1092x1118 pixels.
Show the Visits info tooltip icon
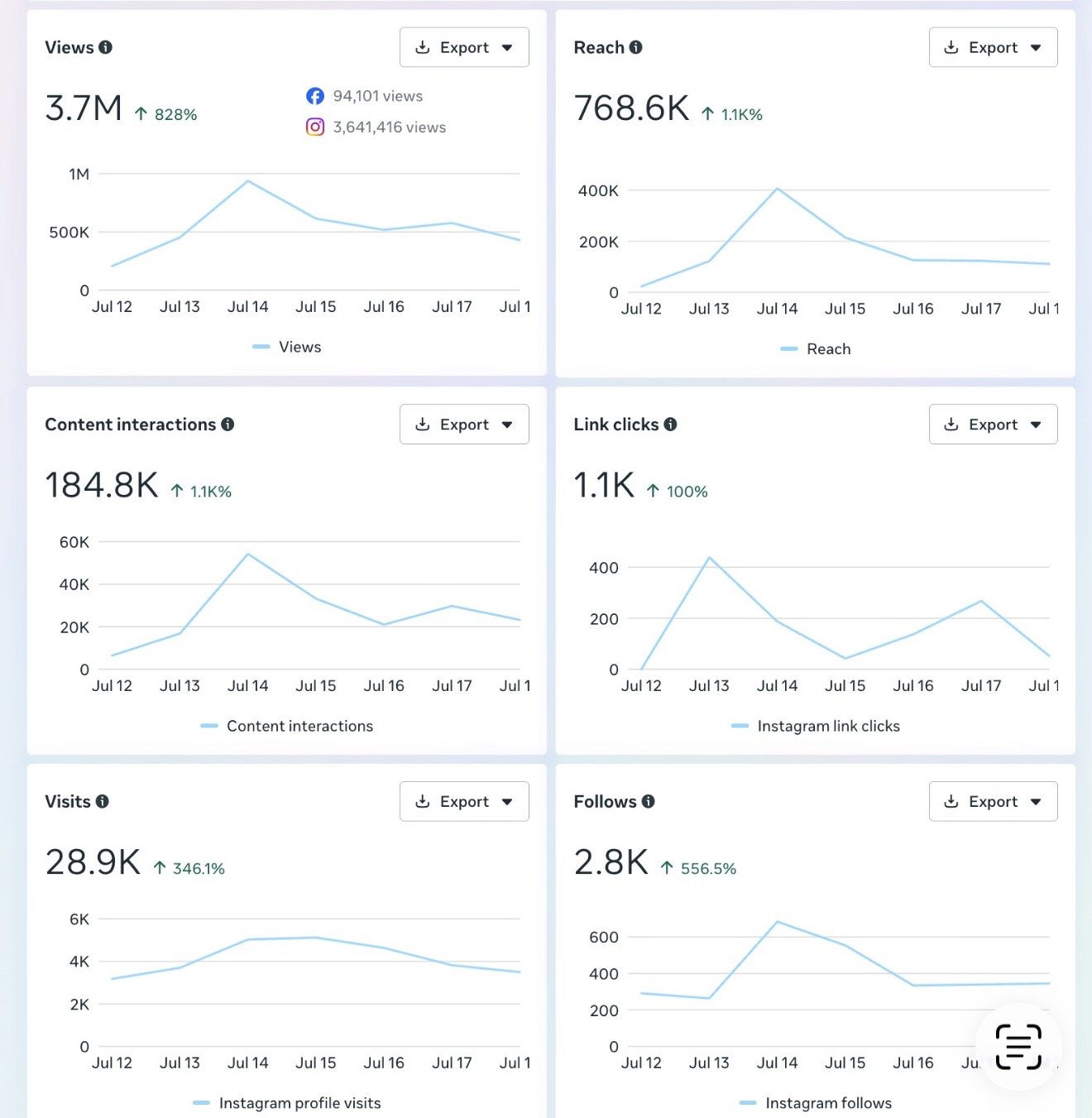(x=102, y=801)
